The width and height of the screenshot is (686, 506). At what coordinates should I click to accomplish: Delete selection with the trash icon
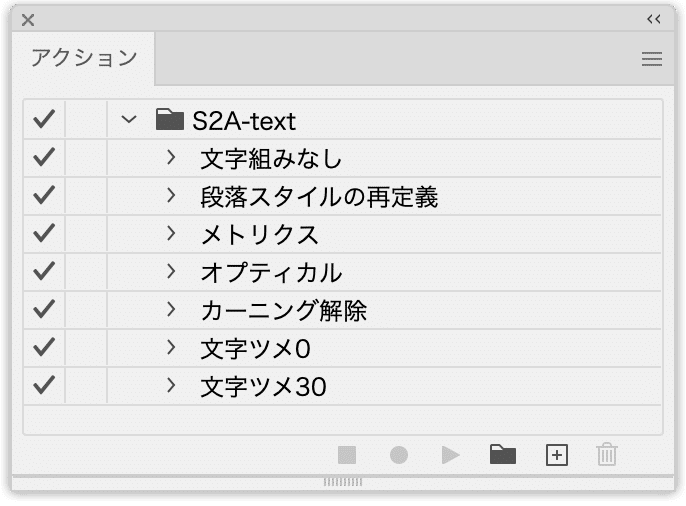(x=607, y=454)
